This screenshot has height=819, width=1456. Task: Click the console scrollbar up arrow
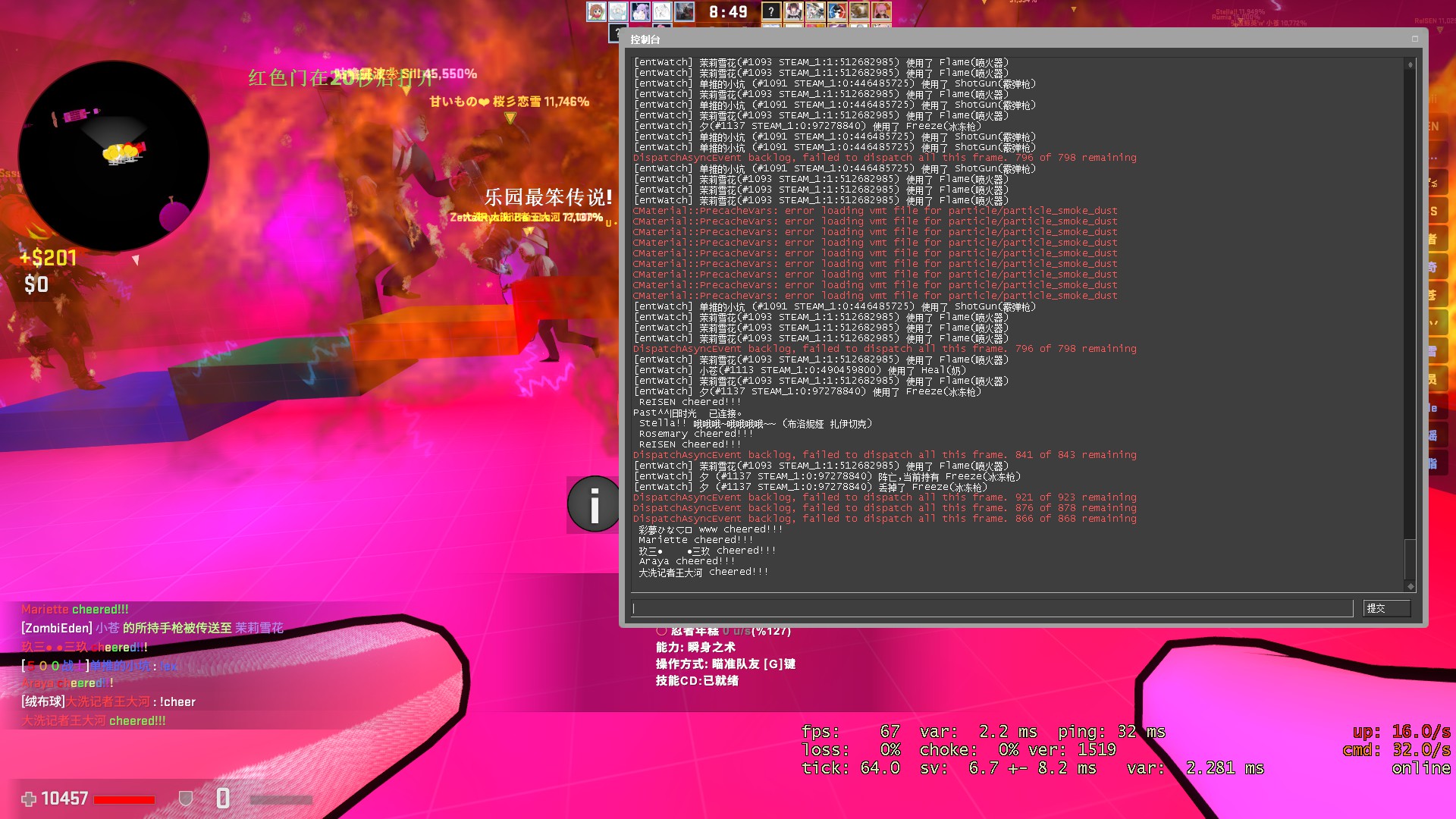(x=1410, y=65)
